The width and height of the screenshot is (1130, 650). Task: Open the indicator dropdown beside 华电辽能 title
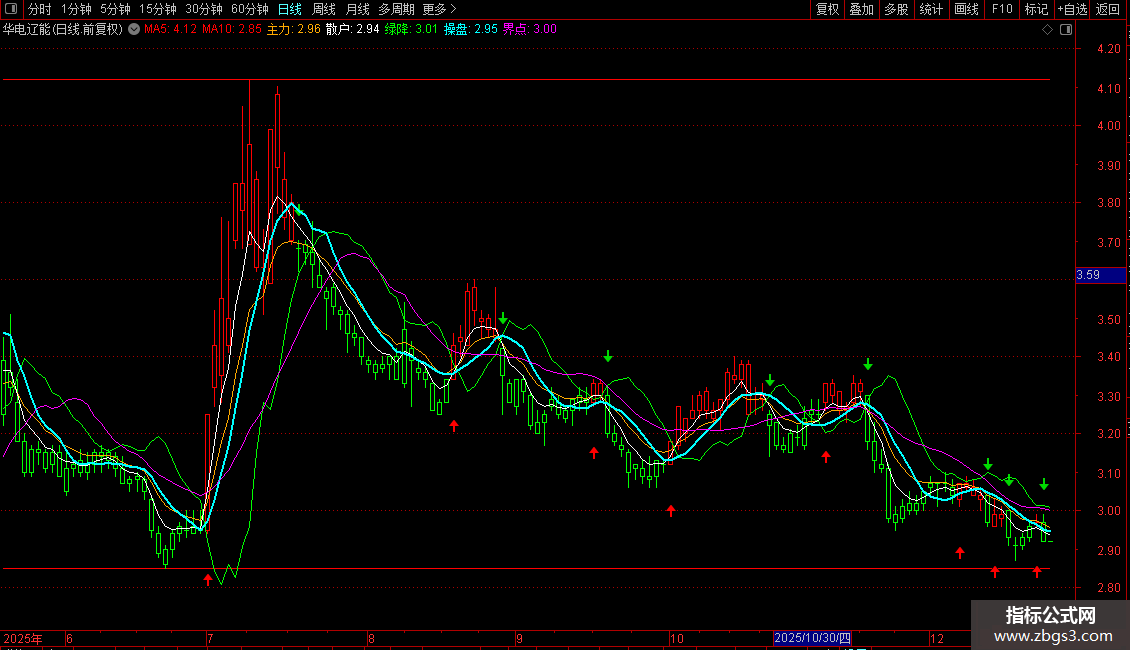134,30
